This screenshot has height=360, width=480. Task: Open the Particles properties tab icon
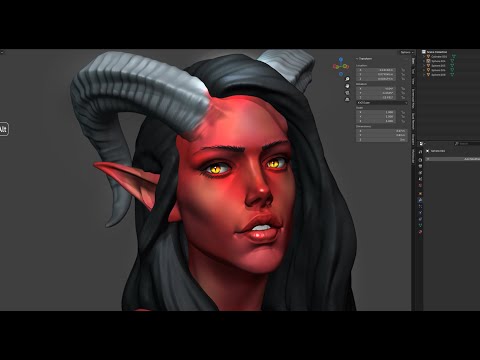pos(420,206)
